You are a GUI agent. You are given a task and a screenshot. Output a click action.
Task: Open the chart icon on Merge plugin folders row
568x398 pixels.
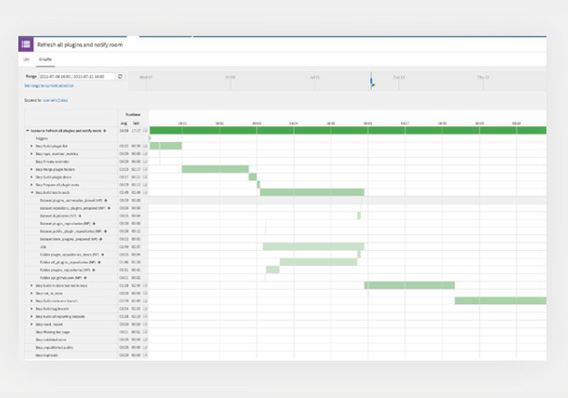pos(145,169)
